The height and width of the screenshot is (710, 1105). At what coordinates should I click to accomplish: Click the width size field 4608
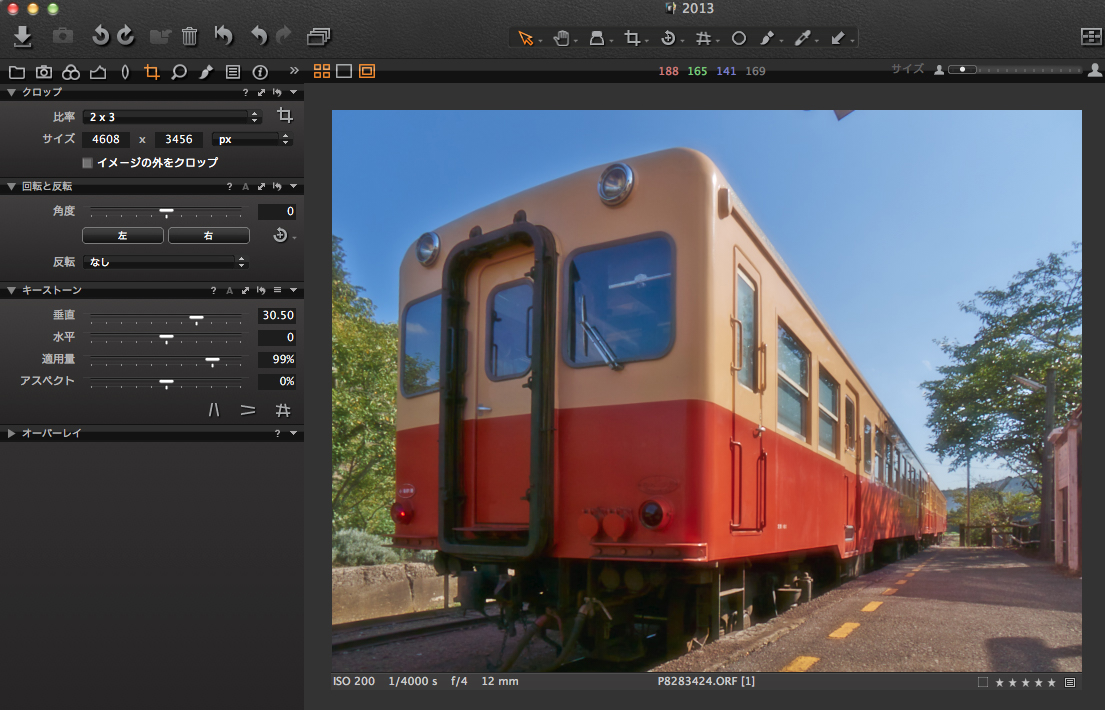(106, 140)
